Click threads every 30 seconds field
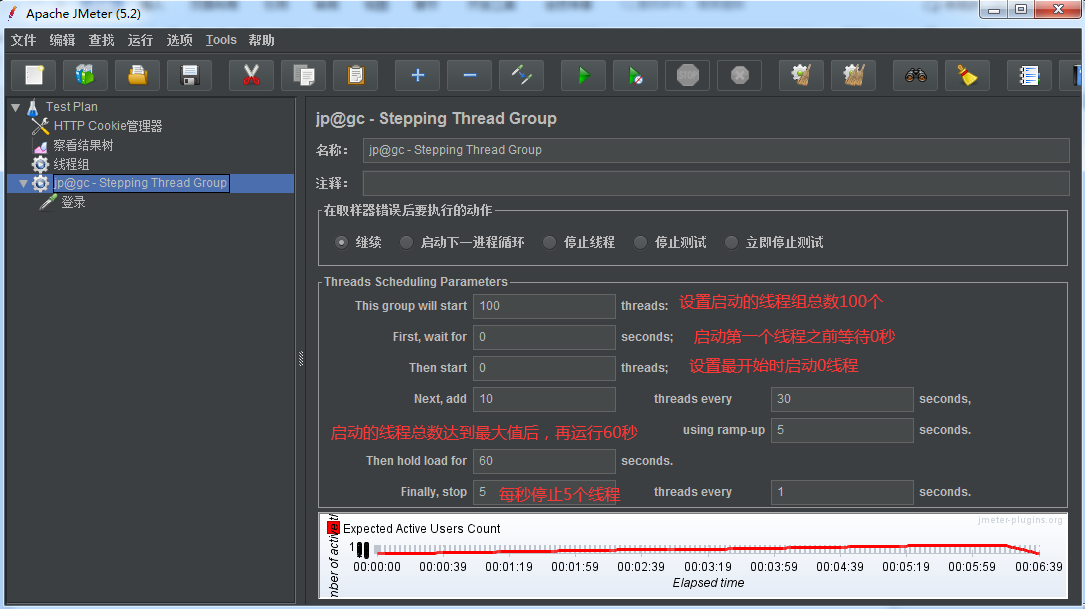The image size is (1085, 609). tap(842, 399)
